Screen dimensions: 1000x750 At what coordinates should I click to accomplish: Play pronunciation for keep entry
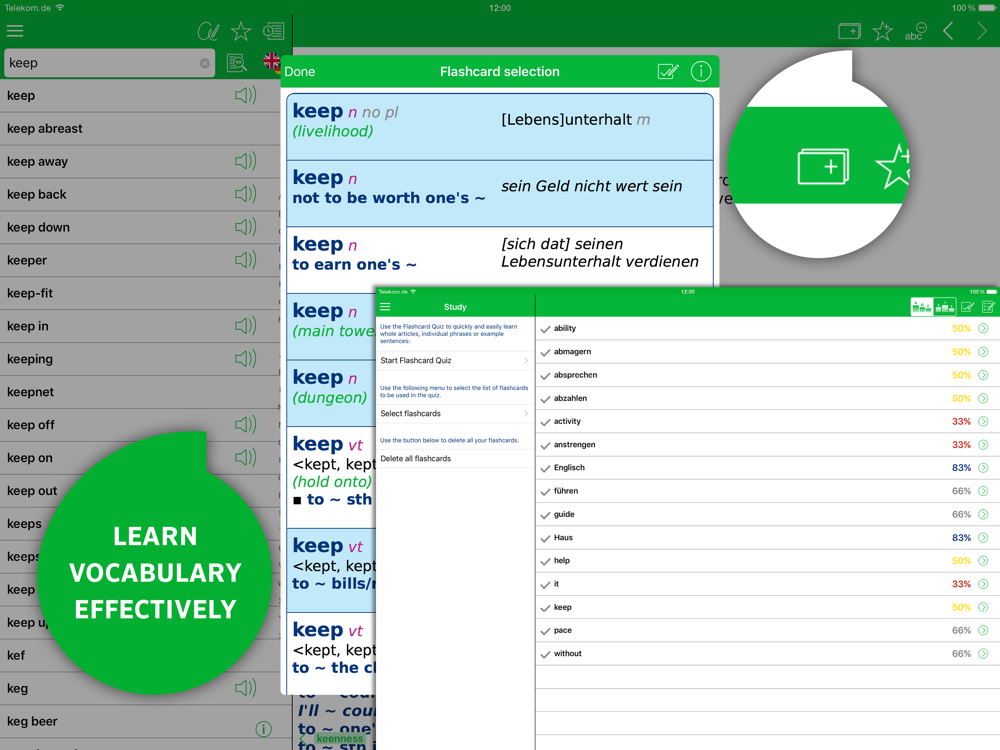[x=246, y=96]
